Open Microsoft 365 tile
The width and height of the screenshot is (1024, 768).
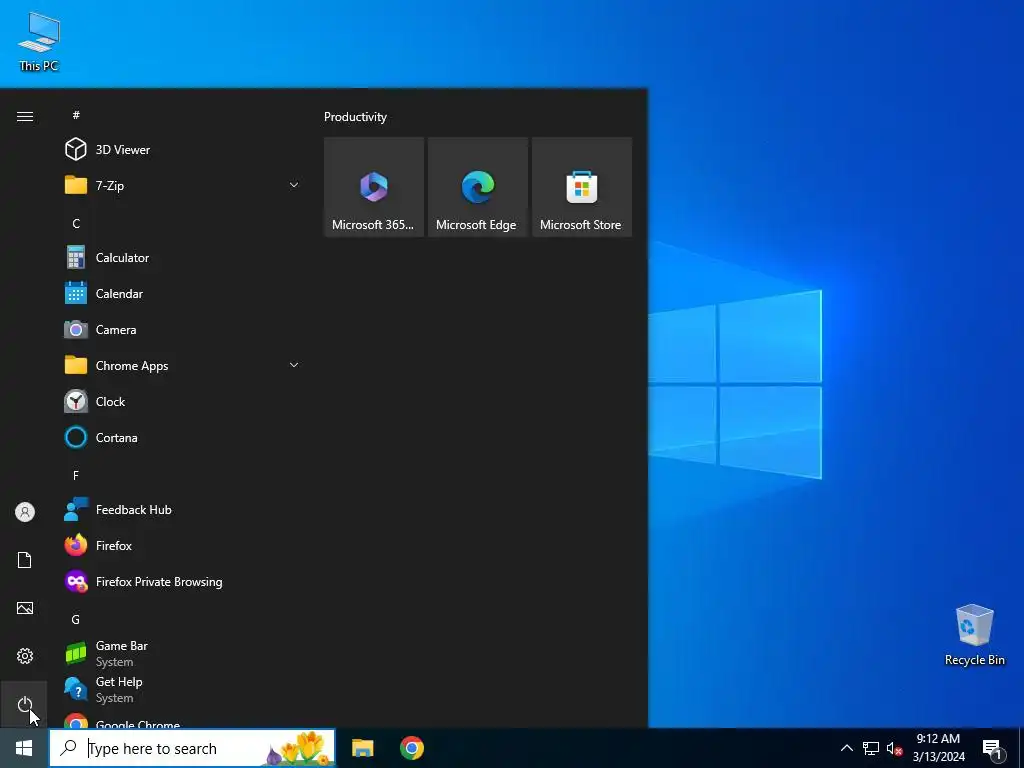click(374, 187)
